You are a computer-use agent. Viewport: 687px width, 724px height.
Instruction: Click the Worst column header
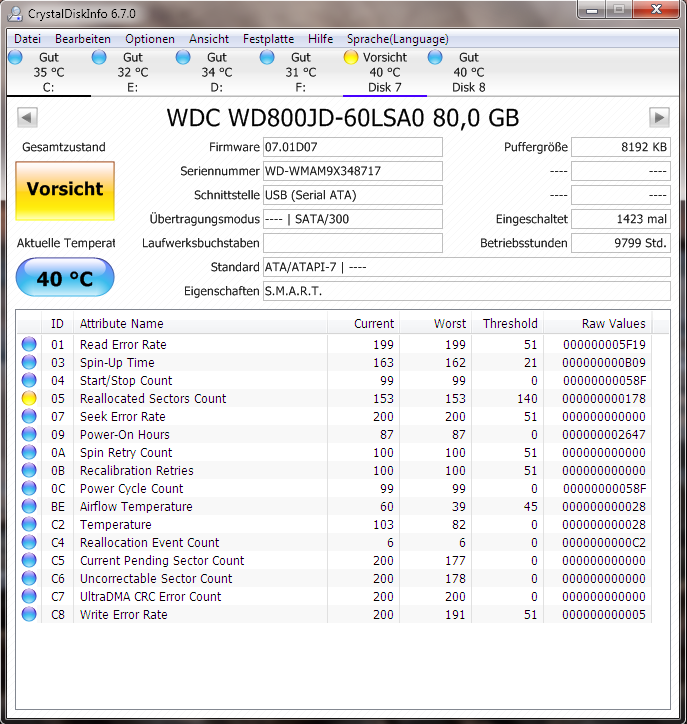click(x=435, y=323)
